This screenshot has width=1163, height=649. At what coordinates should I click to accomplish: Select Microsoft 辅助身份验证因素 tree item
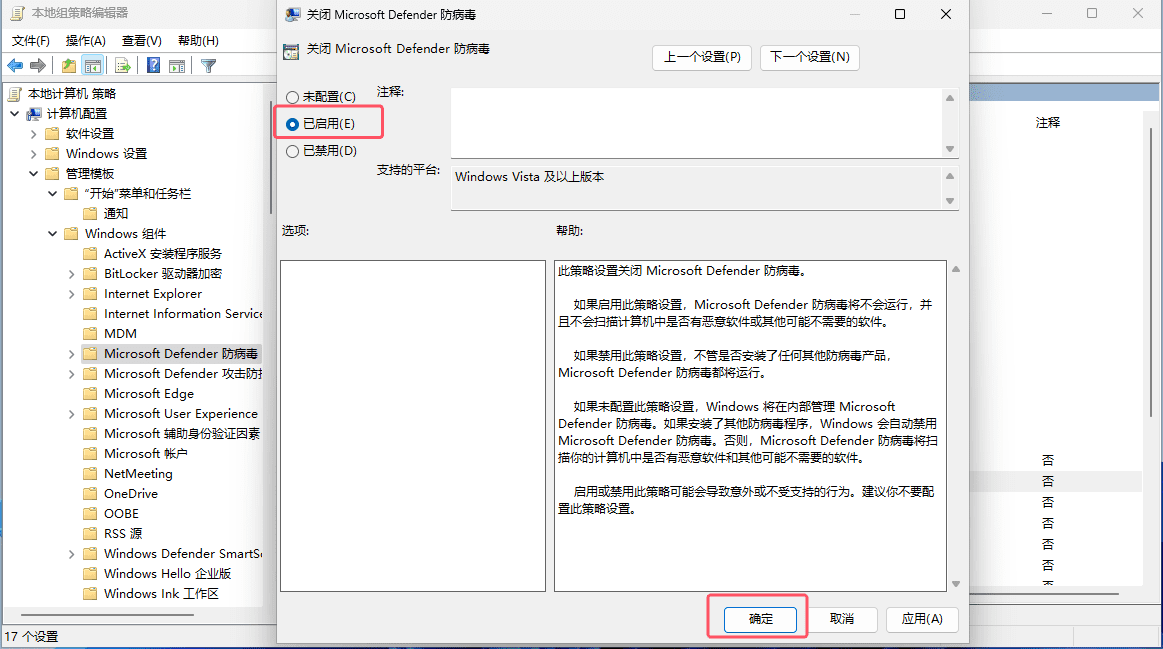182,434
